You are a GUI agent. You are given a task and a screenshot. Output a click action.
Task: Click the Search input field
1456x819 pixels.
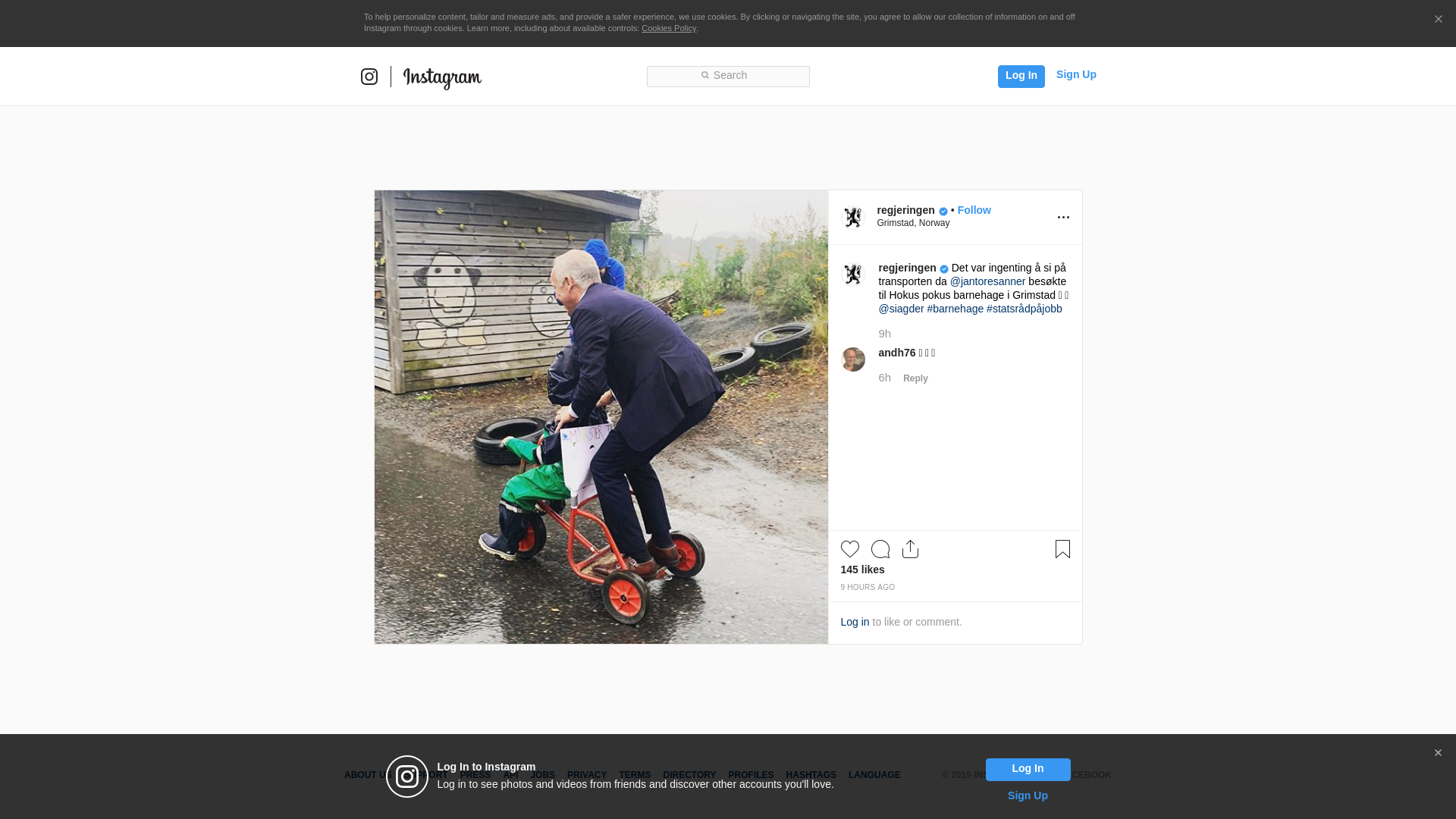coord(728,76)
